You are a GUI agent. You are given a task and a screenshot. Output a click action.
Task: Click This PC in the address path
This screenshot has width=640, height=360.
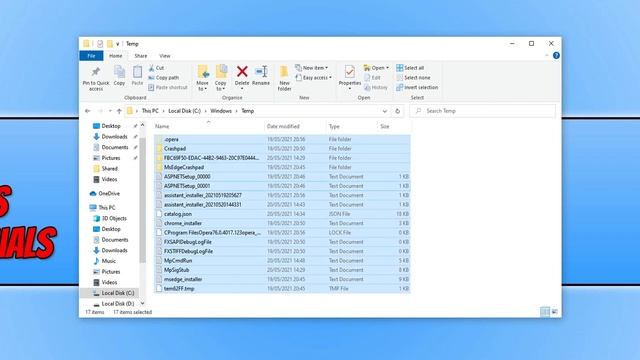click(x=150, y=111)
